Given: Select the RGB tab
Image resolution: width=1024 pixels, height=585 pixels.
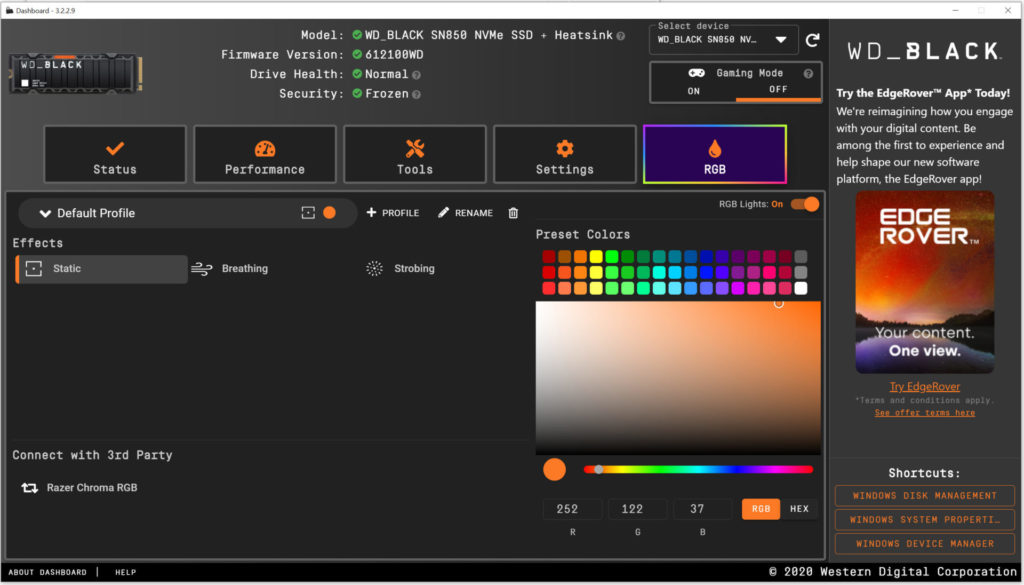Looking at the screenshot, I should 715,155.
